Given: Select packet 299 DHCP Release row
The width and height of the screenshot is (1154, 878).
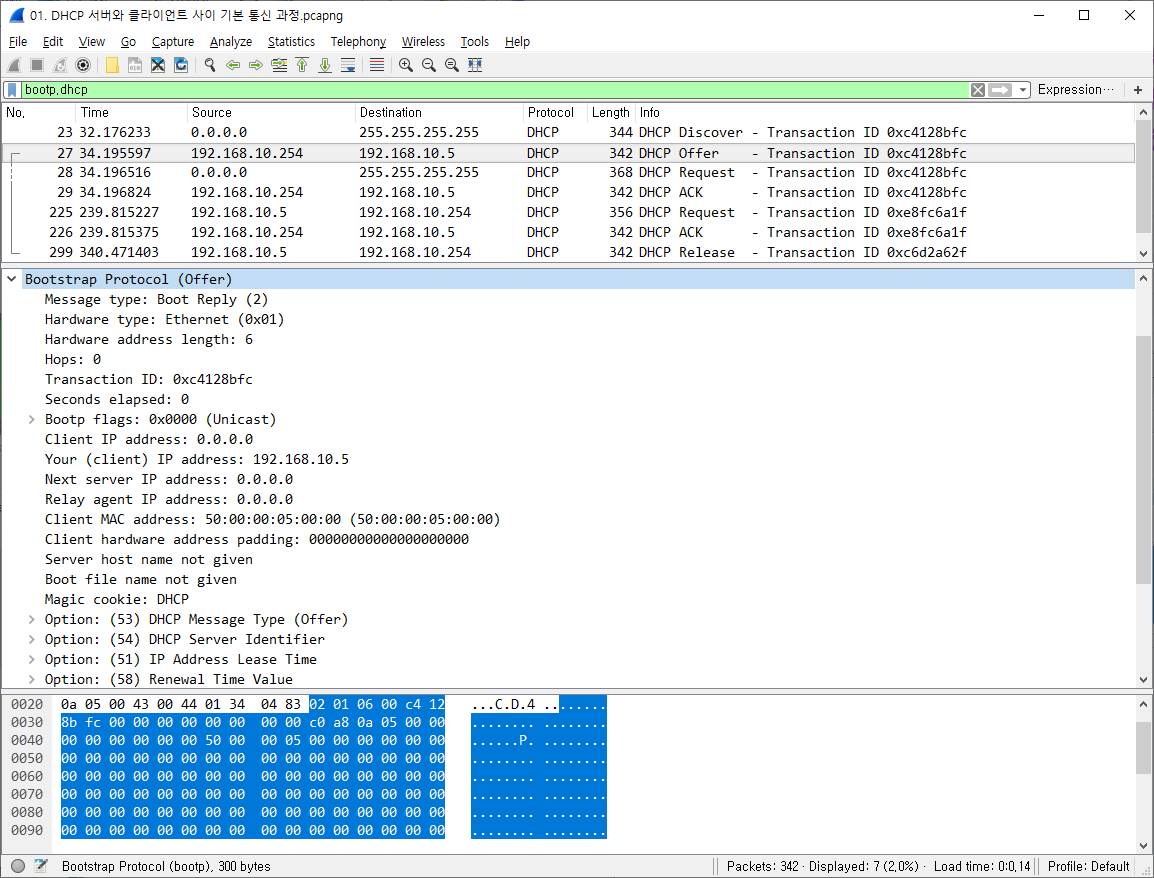Looking at the screenshot, I should point(568,252).
